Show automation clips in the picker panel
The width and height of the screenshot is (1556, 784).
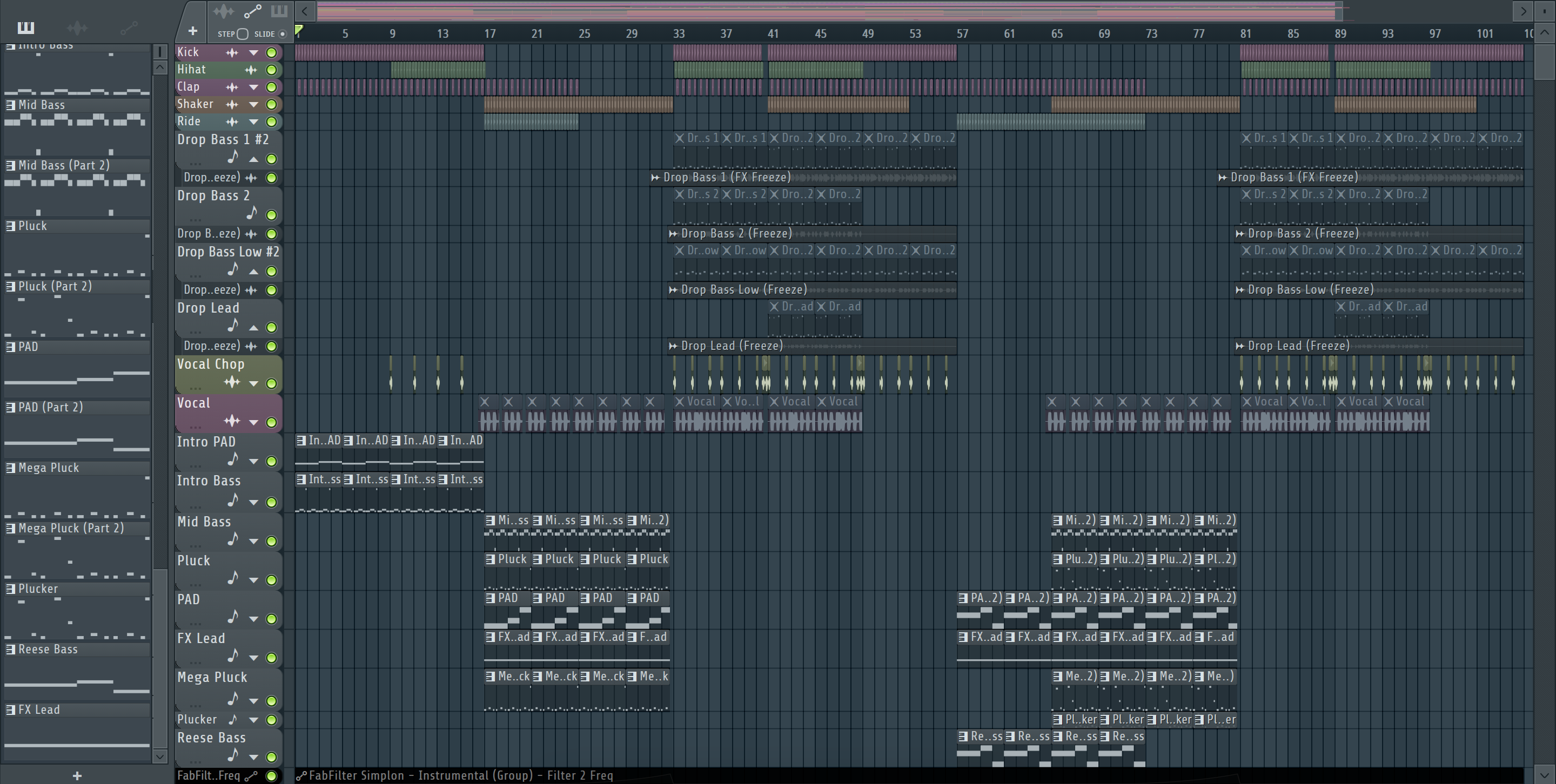(129, 27)
